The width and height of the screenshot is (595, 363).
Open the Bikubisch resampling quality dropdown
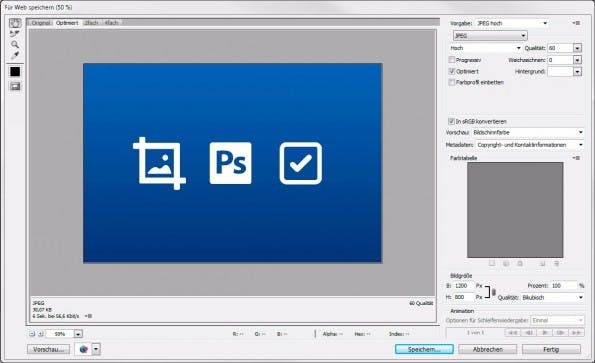[552, 297]
